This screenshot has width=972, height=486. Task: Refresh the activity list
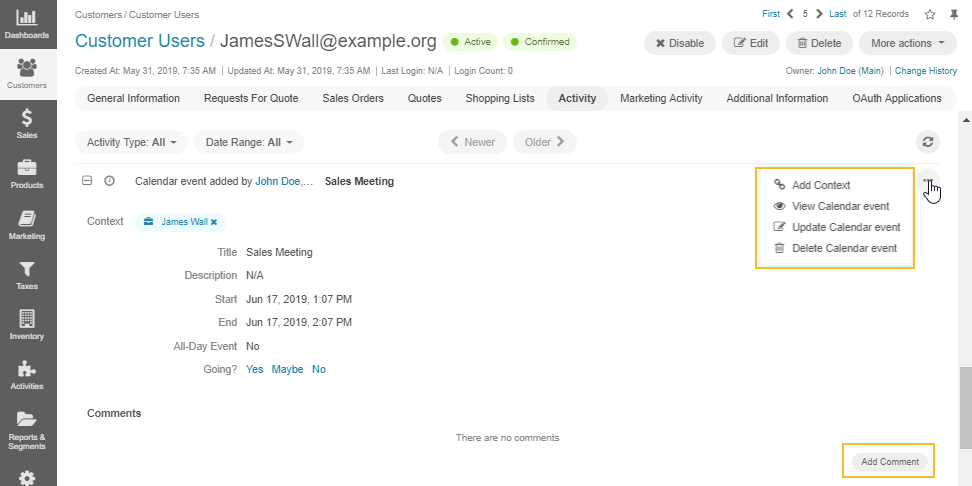(927, 142)
